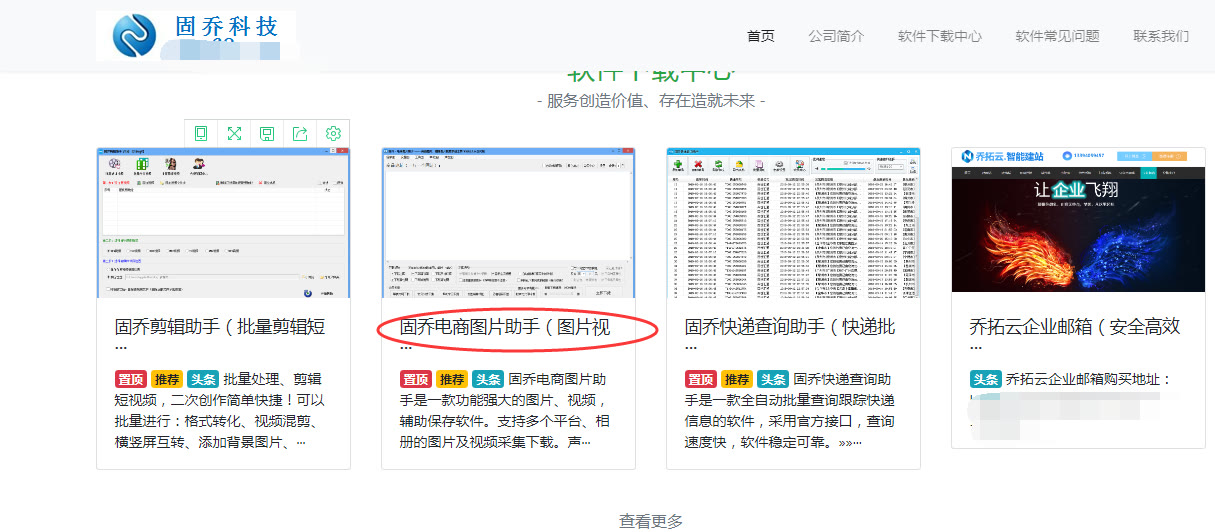Click 置顶 tag on 固乔快递查询助手 card
The width and height of the screenshot is (1215, 532).
(x=701, y=379)
